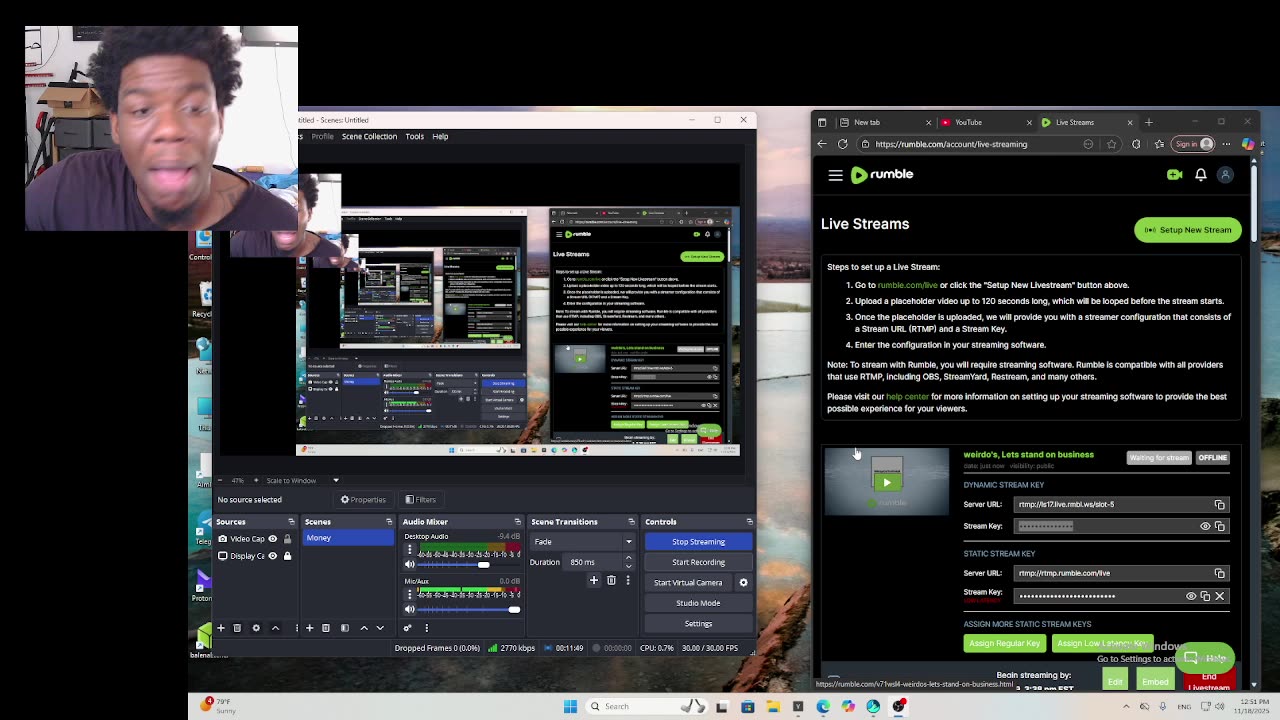Viewport: 1280px width, 720px height.
Task: Pop out the Scenes dock panel
Action: [389, 522]
